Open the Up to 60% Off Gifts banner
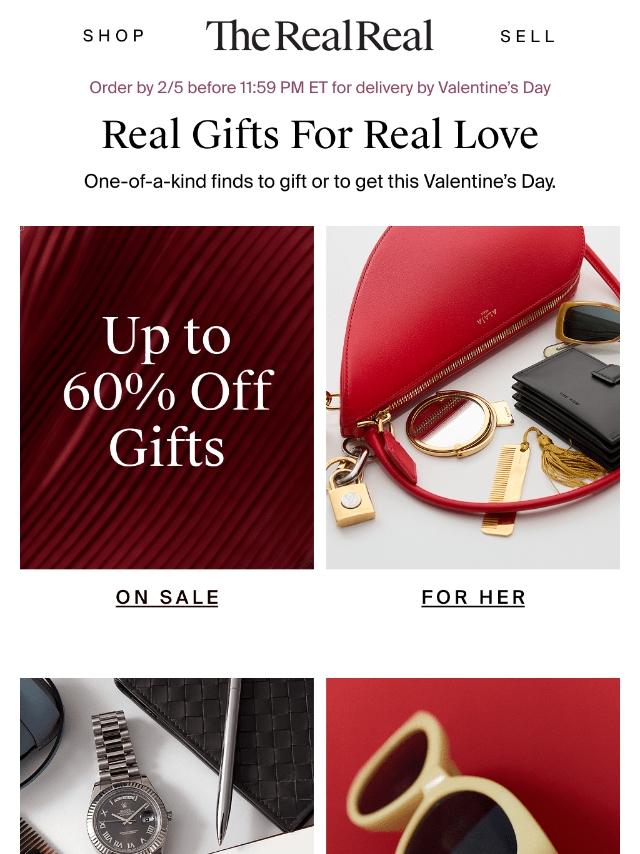This screenshot has height=854, width=640. tap(167, 398)
